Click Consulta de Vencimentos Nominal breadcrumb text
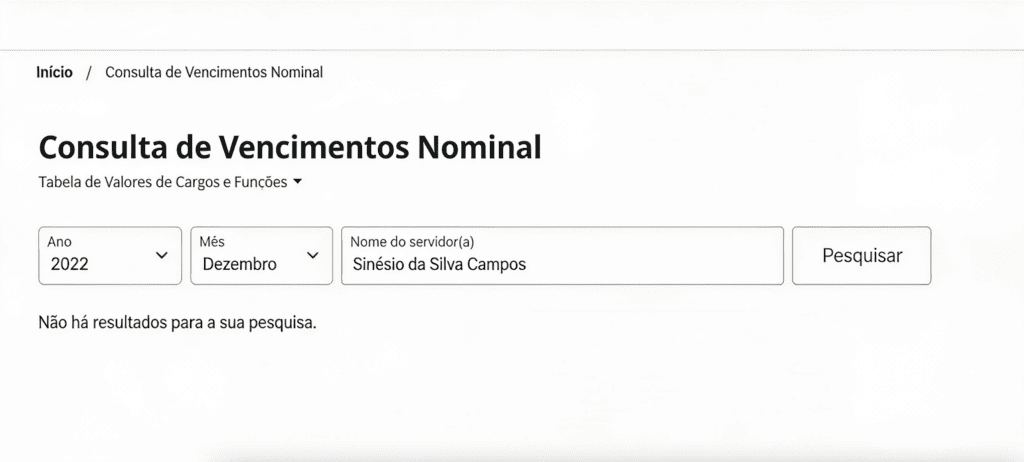Screen dimensions: 1024x462 214,72
